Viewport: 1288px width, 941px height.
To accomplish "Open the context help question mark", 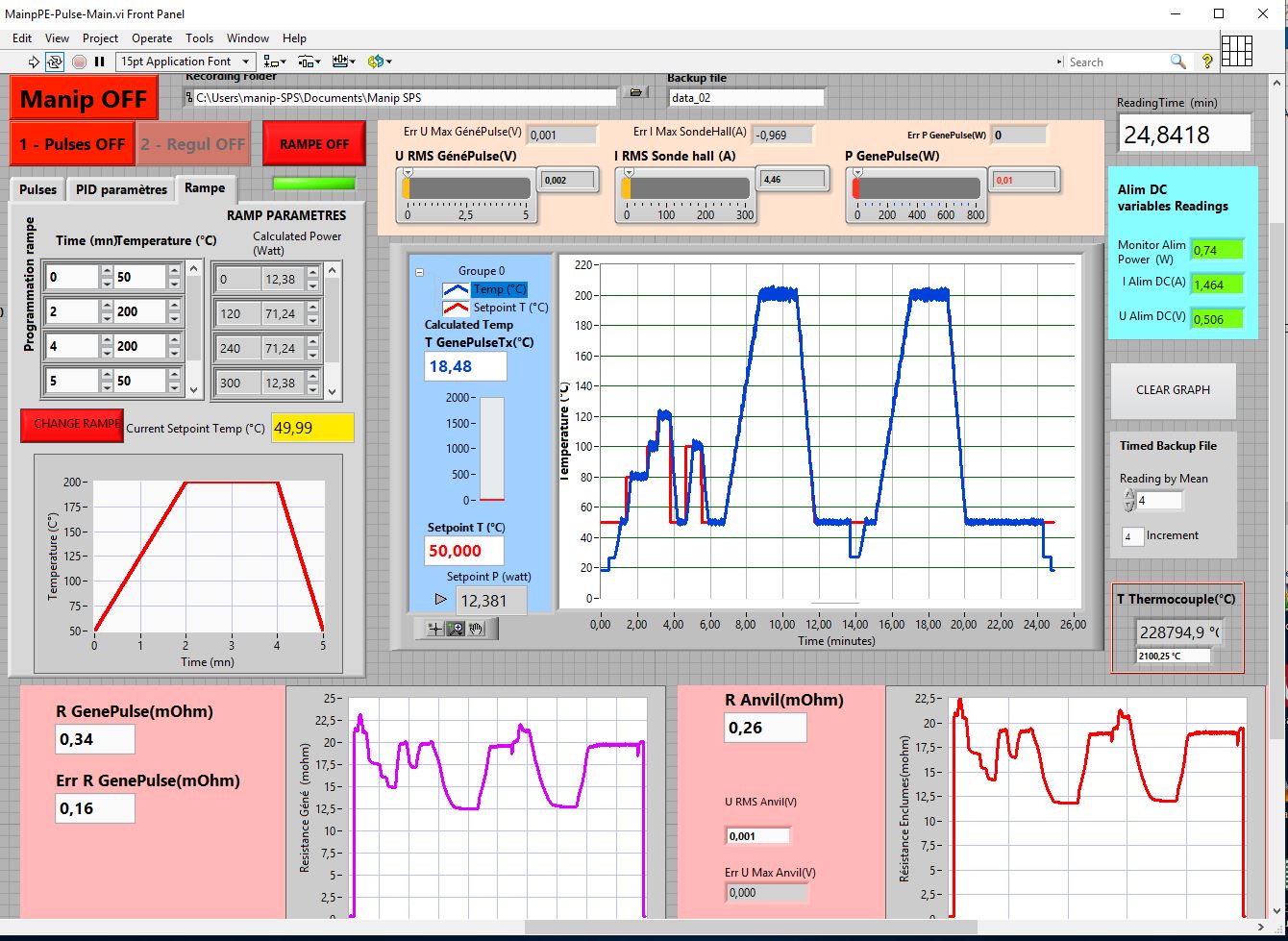I will [x=1207, y=62].
